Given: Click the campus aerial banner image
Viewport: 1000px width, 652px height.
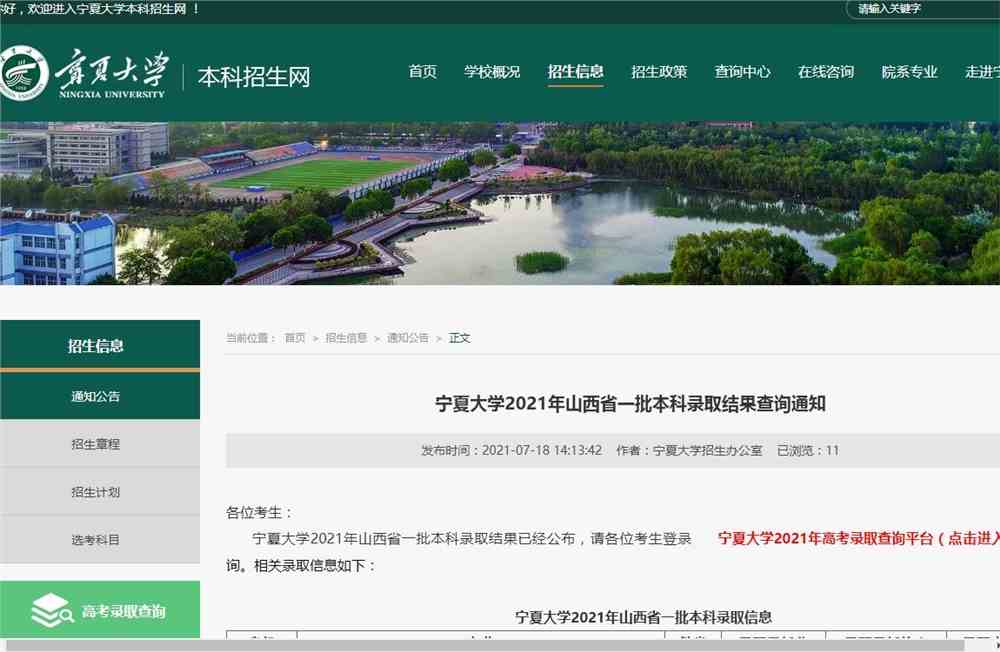Looking at the screenshot, I should 500,203.
